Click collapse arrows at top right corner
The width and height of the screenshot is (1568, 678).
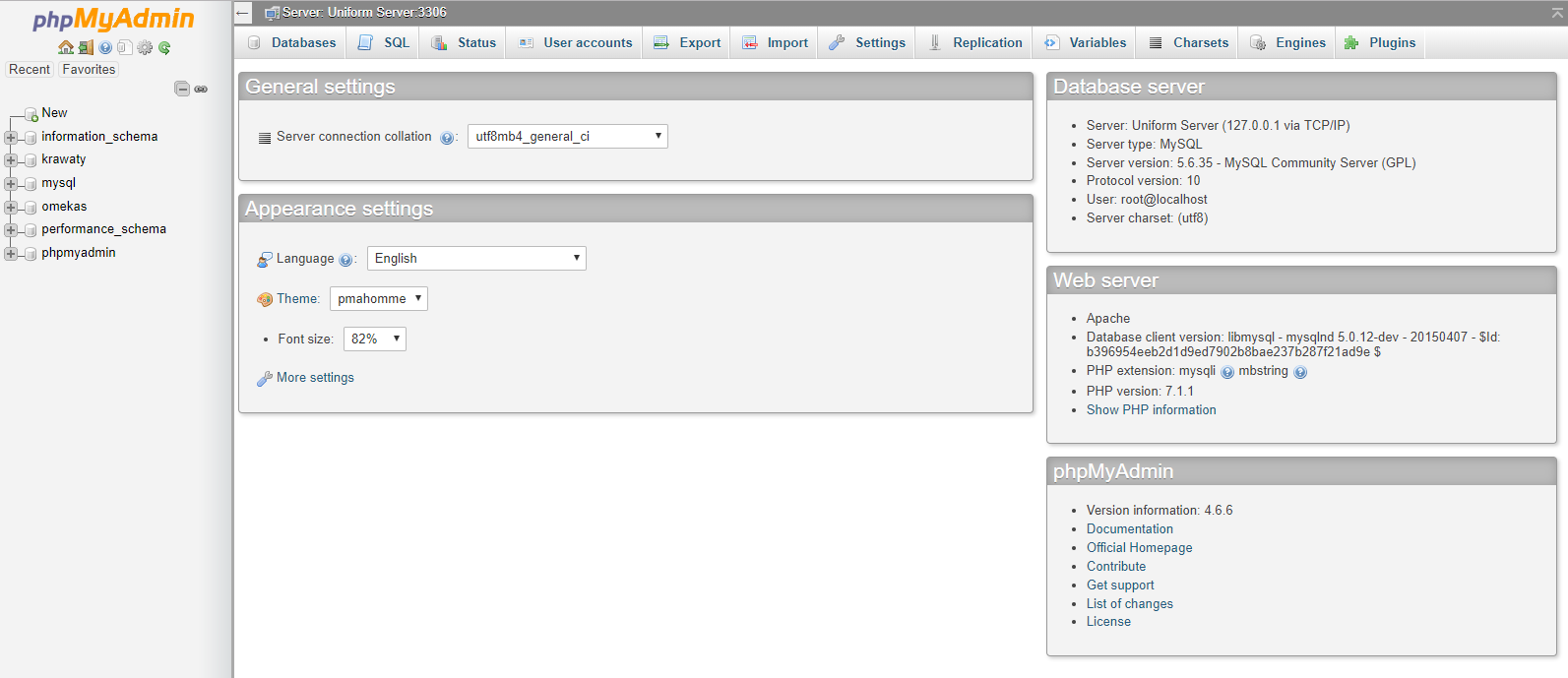click(1557, 13)
